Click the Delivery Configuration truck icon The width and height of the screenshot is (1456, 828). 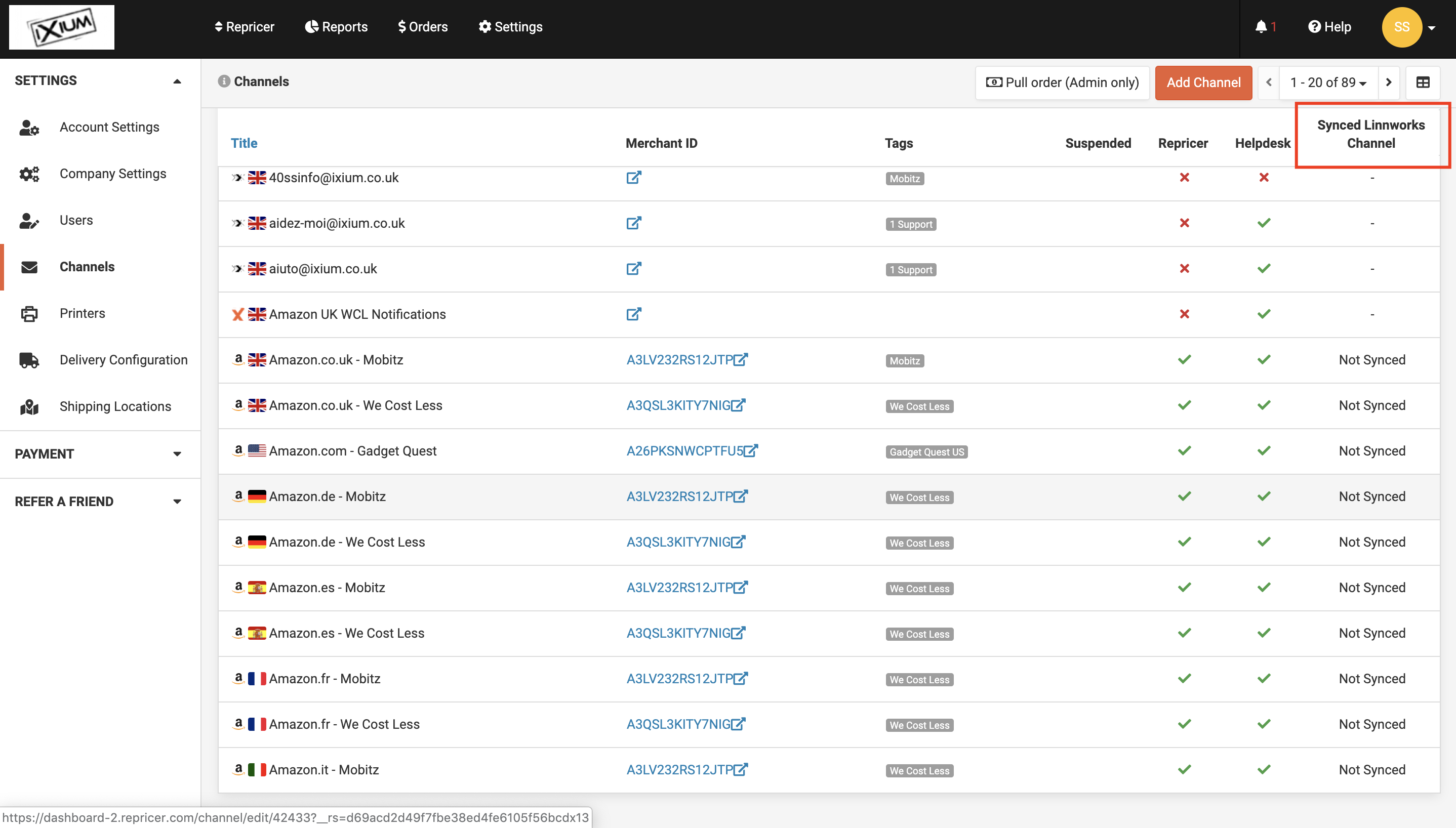[x=29, y=360]
